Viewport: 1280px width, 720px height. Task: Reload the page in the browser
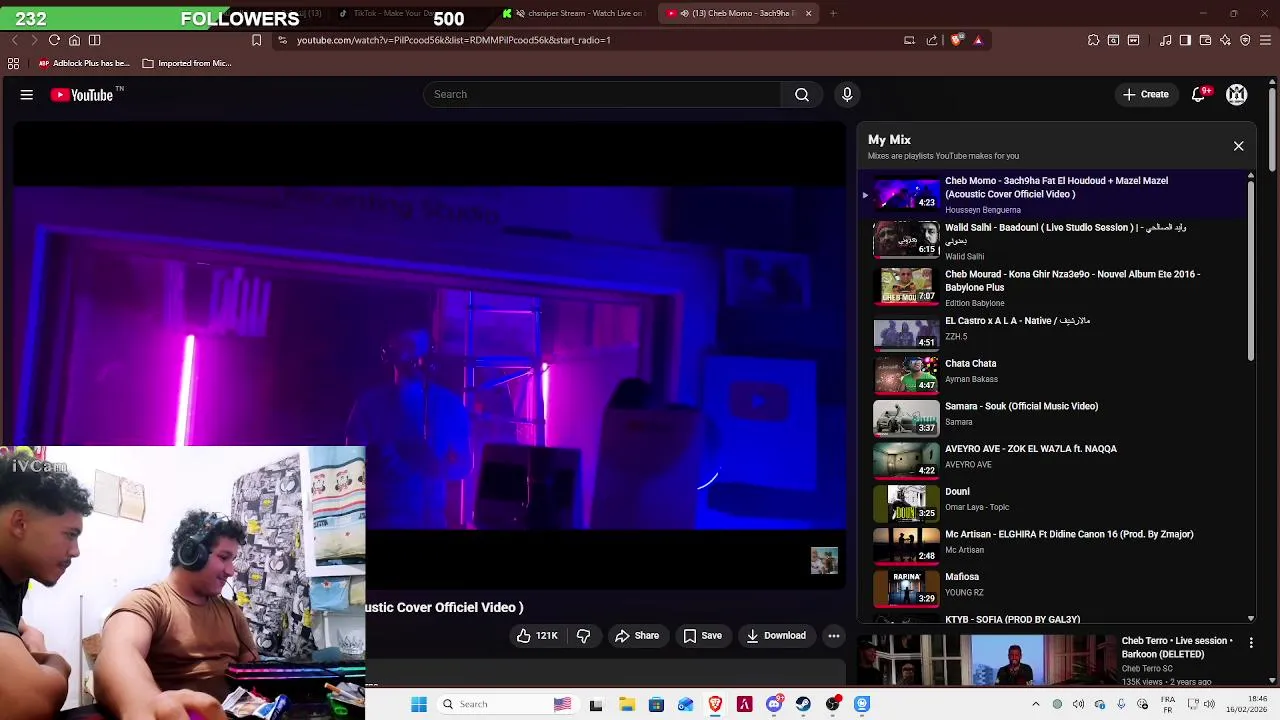[54, 40]
